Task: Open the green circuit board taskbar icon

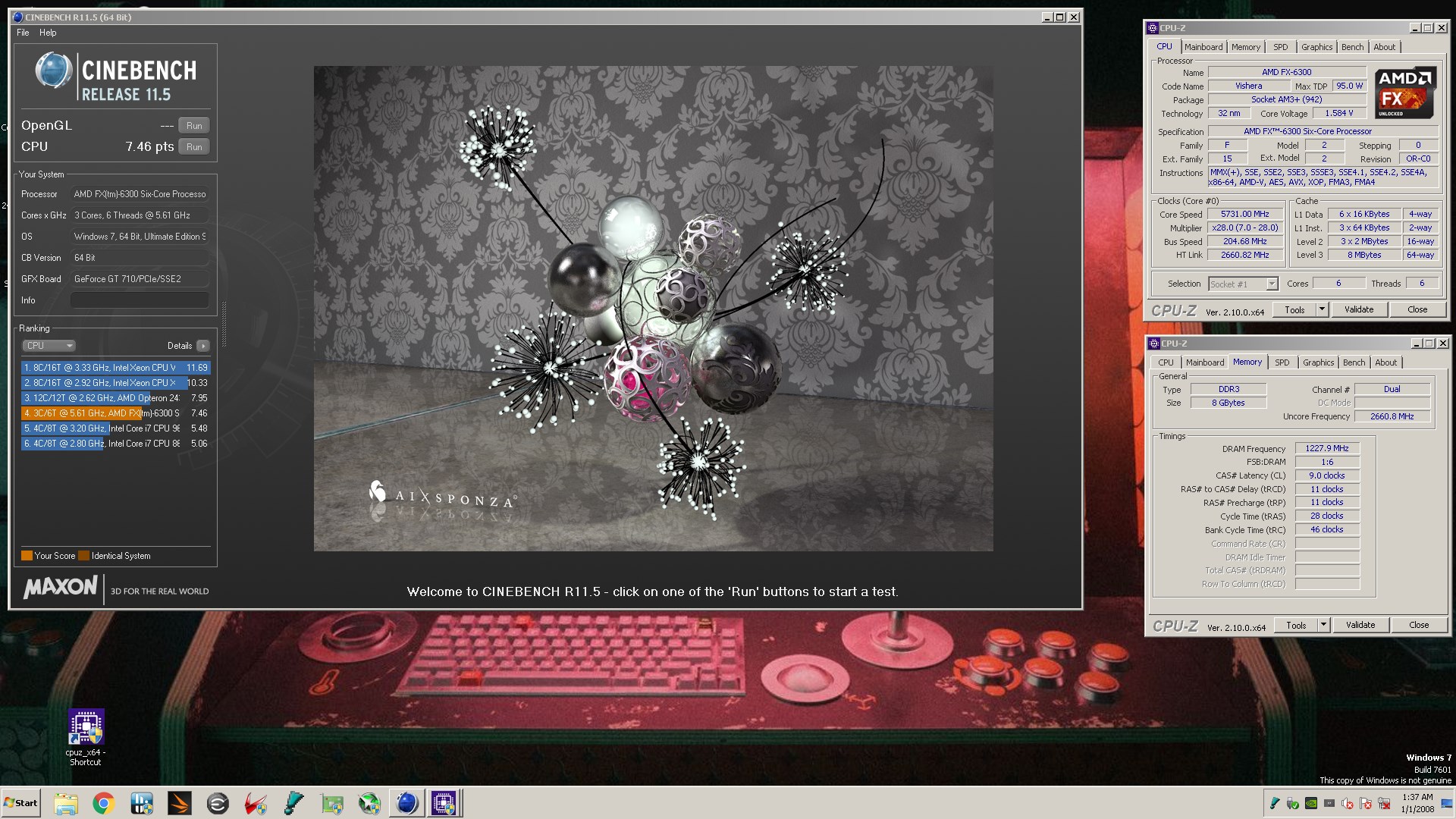Action: tap(331, 803)
